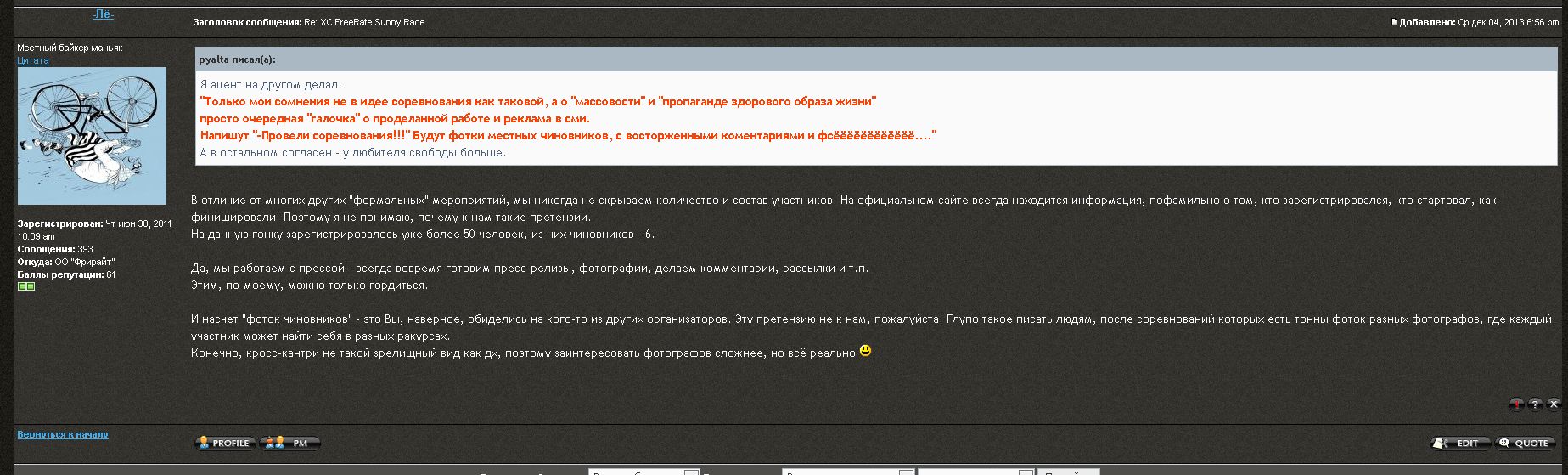
Task: Click the post subject 'Re: XC FreeRate Sunny Race'
Action: (x=364, y=22)
